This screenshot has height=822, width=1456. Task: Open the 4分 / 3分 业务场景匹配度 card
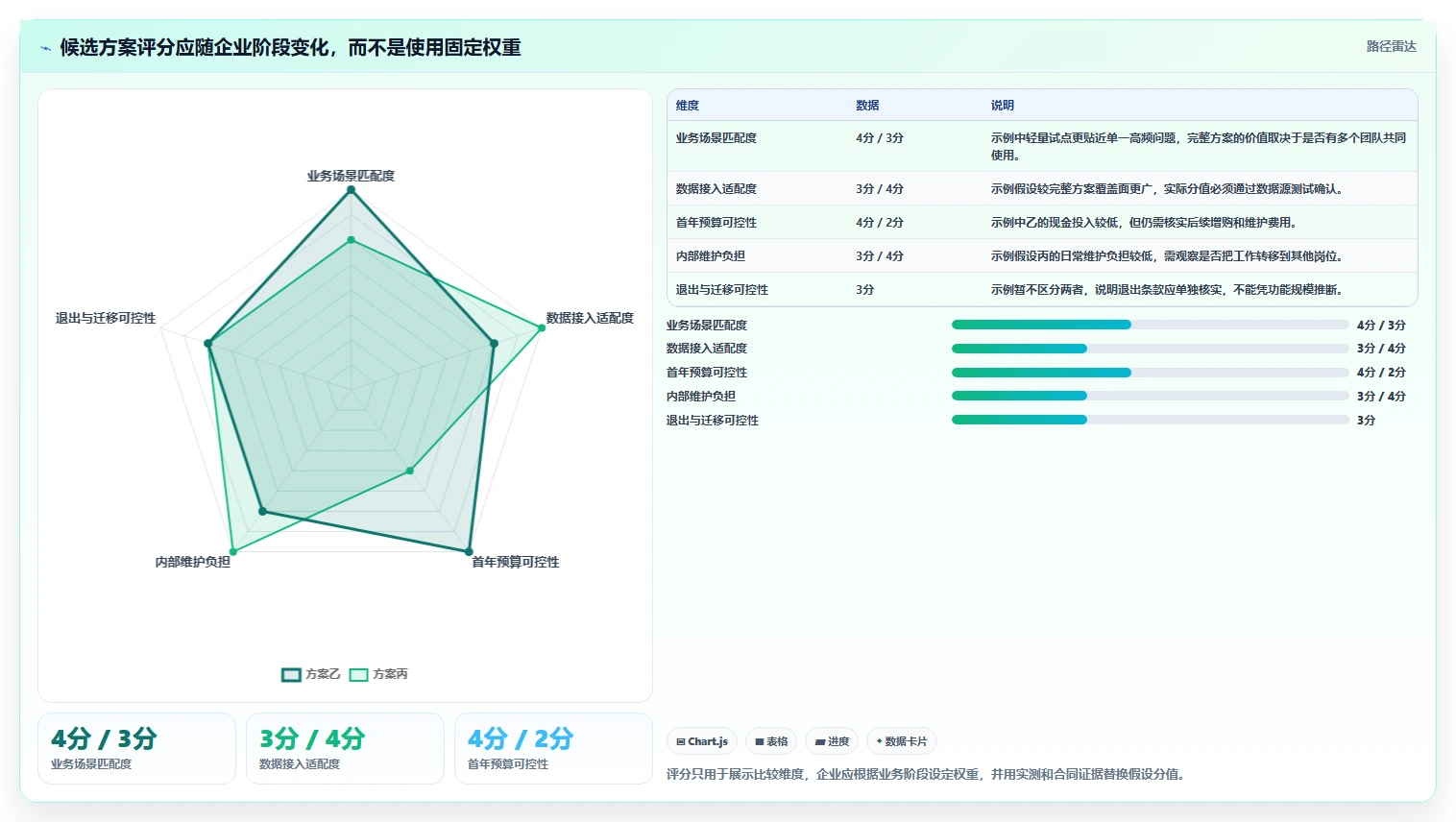pos(136,748)
